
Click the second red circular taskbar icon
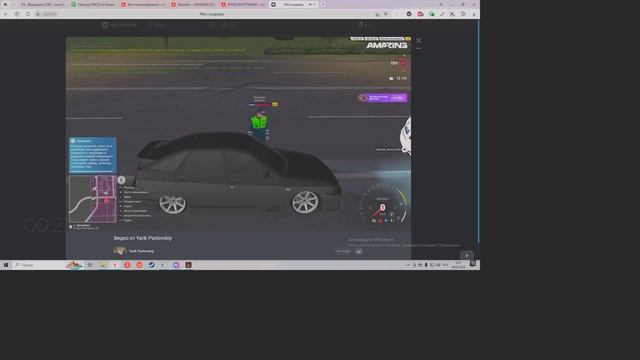click(x=139, y=265)
